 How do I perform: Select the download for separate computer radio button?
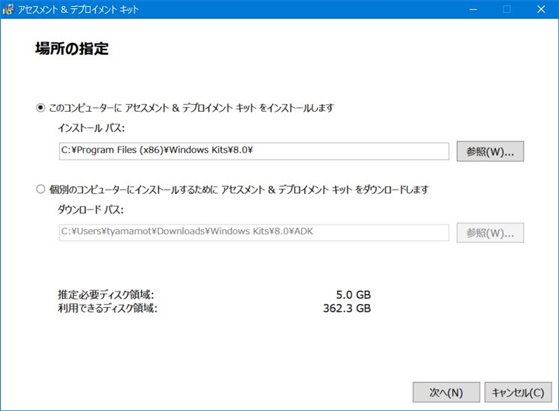click(41, 189)
